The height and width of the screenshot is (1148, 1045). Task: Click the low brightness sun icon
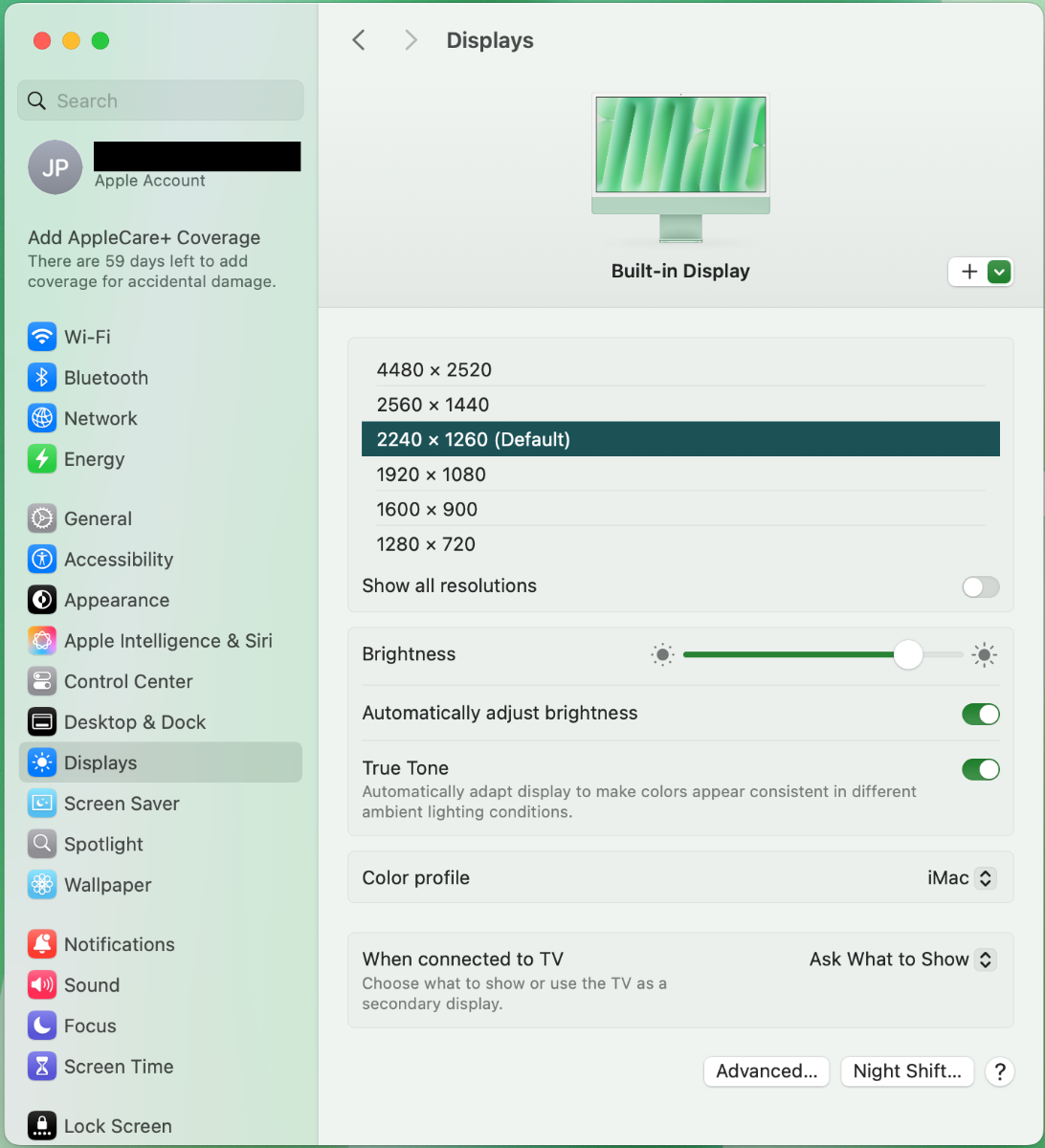click(662, 655)
